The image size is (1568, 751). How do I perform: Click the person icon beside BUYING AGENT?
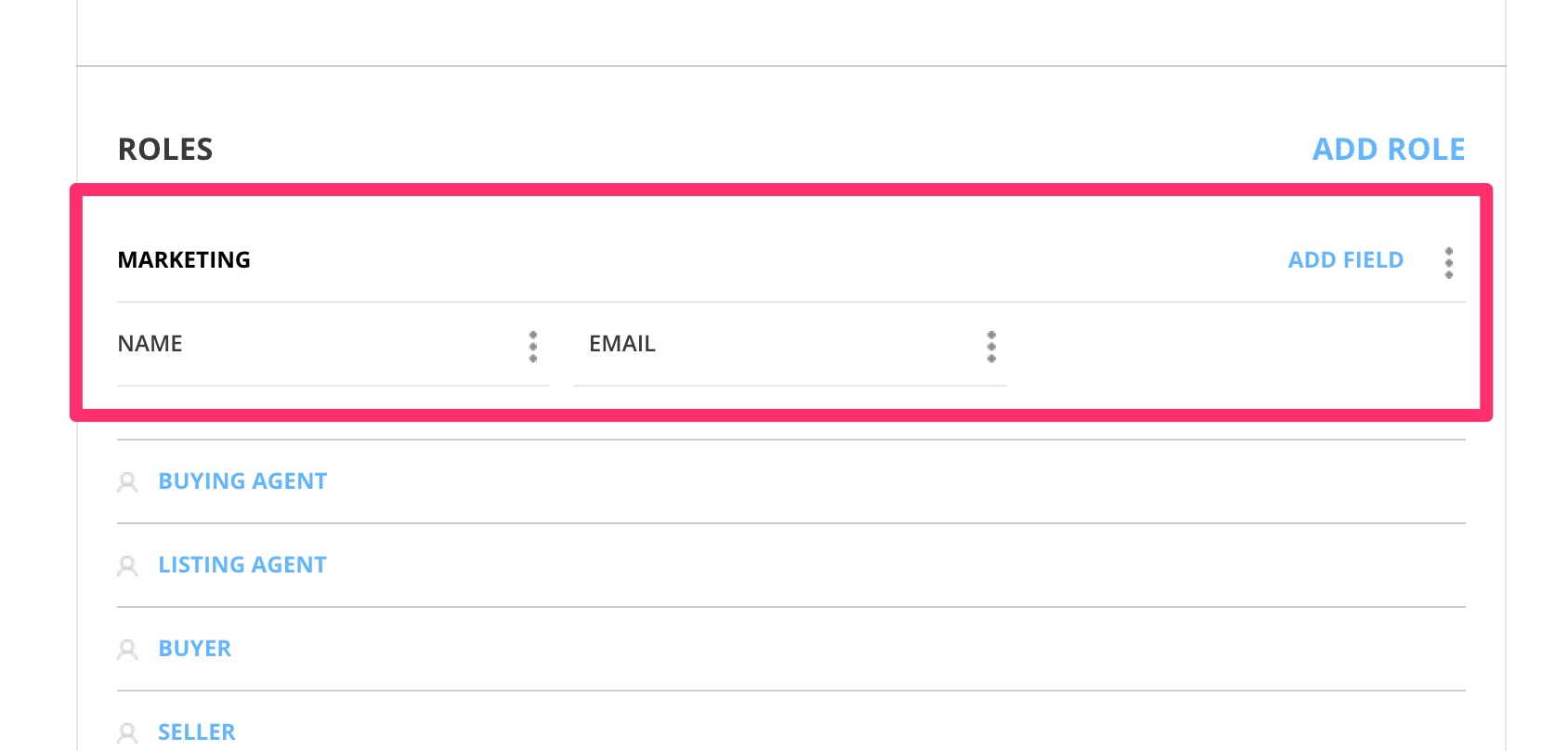pos(127,482)
